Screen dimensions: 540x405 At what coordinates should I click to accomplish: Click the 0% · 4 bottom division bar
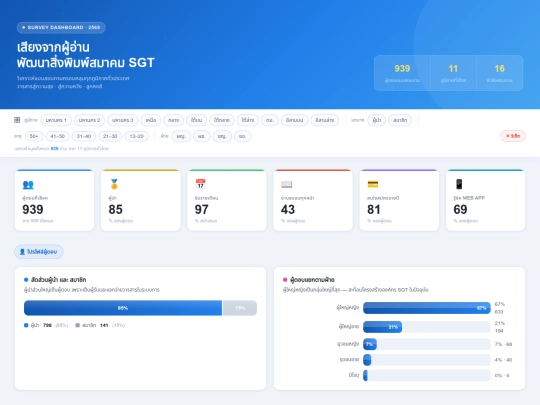tap(365, 375)
